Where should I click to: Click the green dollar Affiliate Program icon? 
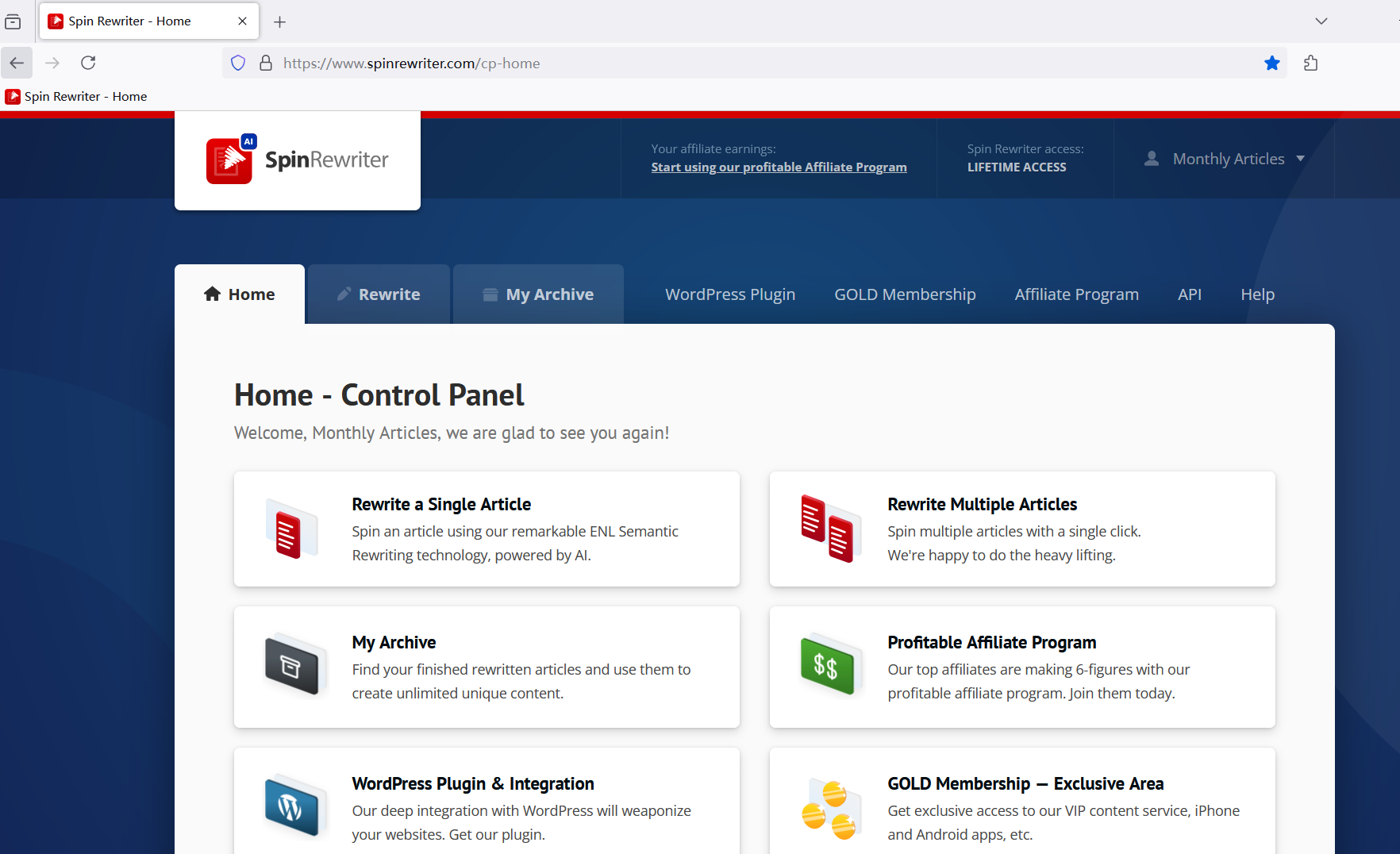tap(829, 665)
